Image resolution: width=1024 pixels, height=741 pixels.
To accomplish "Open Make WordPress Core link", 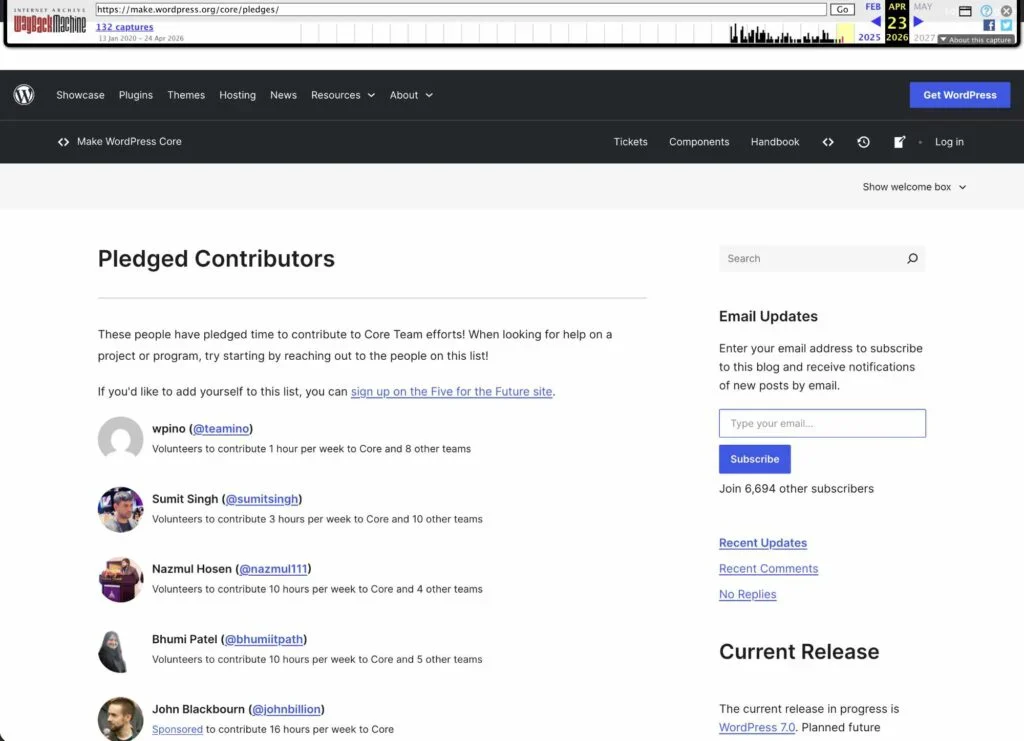I will click(x=129, y=142).
